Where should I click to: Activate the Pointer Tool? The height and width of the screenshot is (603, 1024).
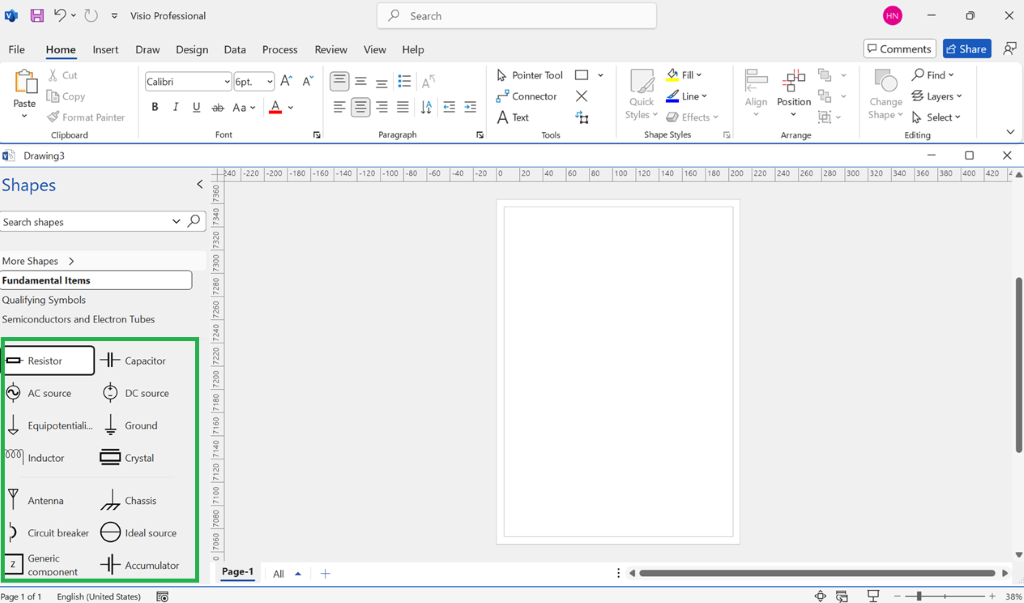pyautogui.click(x=529, y=75)
